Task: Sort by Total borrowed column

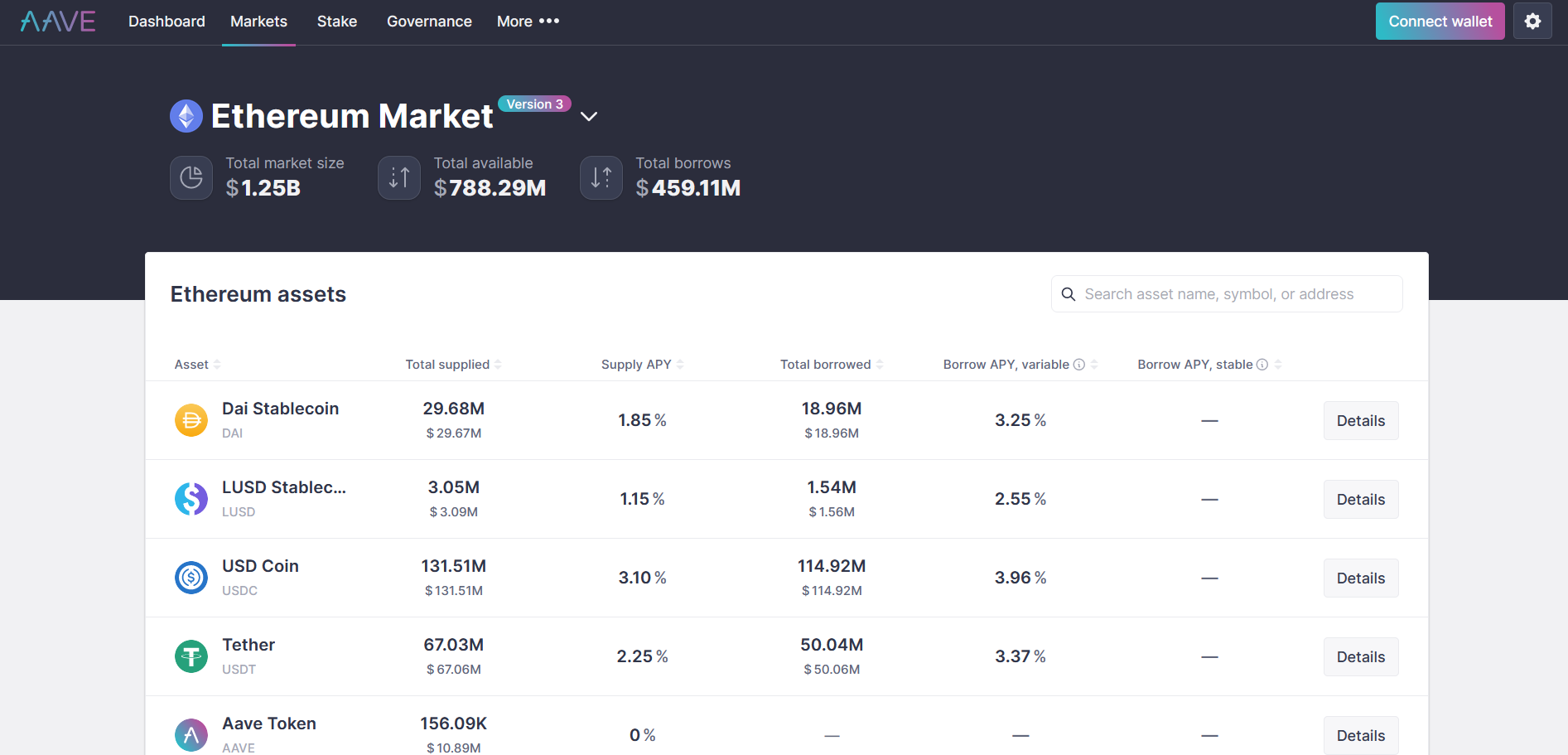Action: coord(832,365)
